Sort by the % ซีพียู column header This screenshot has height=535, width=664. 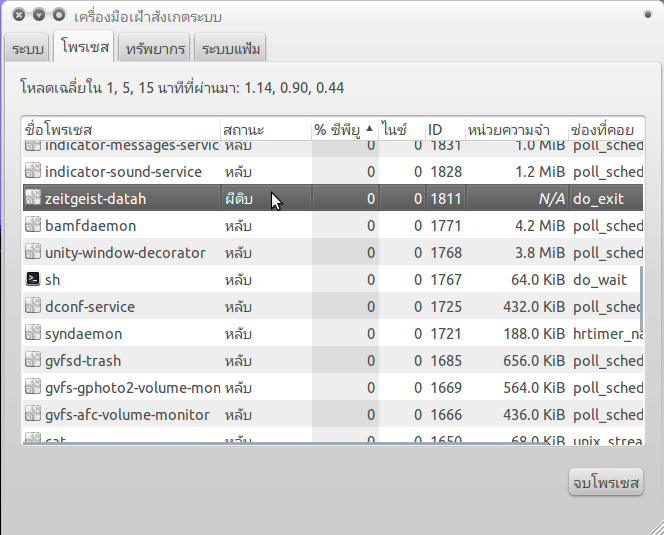[342, 130]
